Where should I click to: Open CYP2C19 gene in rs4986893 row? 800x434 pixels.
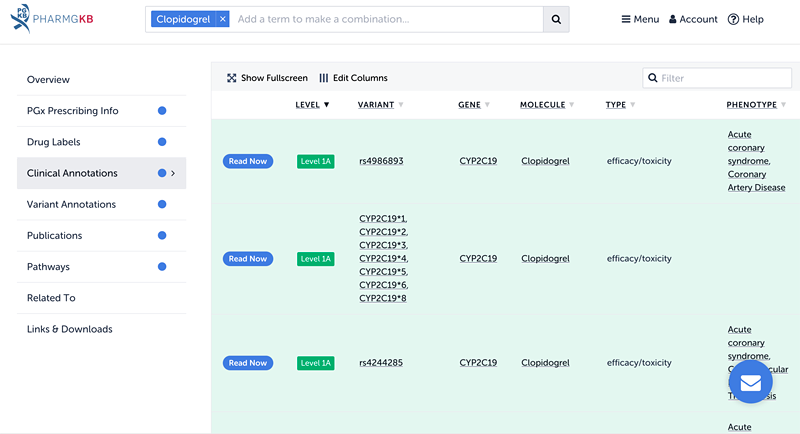click(478, 161)
